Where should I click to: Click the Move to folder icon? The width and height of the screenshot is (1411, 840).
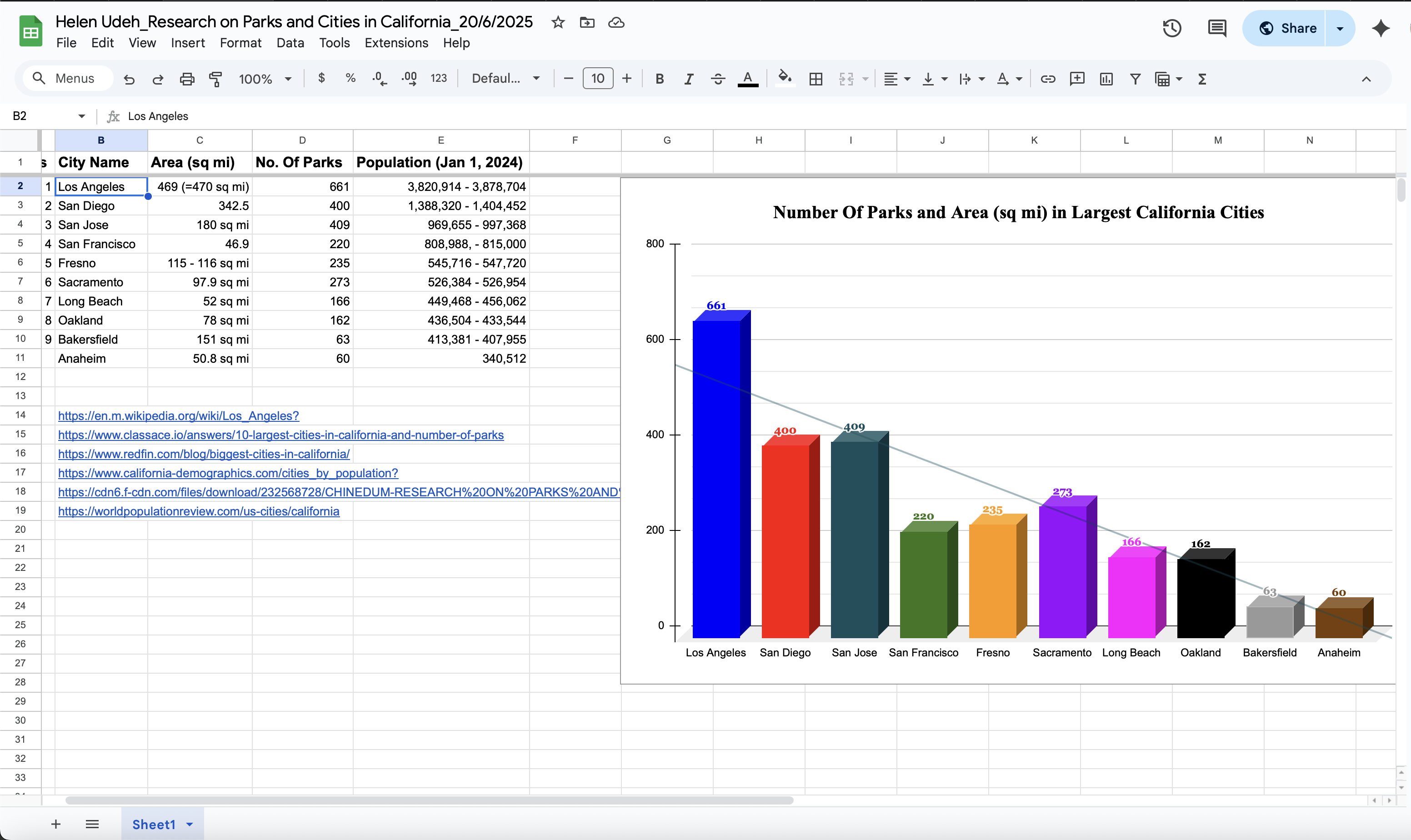coord(587,22)
